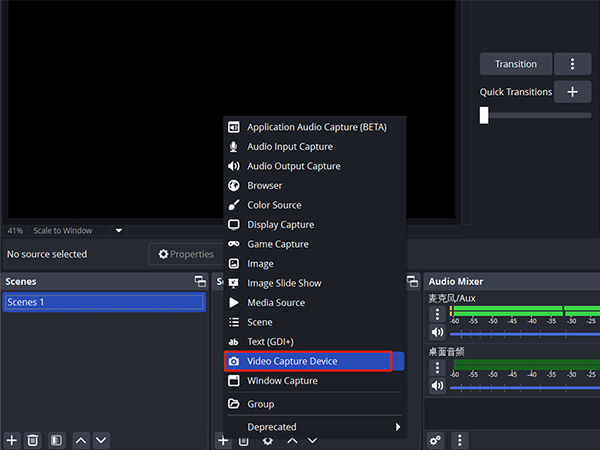Screen dimensions: 600x450
Task: Pop out the Scenes dock panel
Action: click(x=200, y=282)
